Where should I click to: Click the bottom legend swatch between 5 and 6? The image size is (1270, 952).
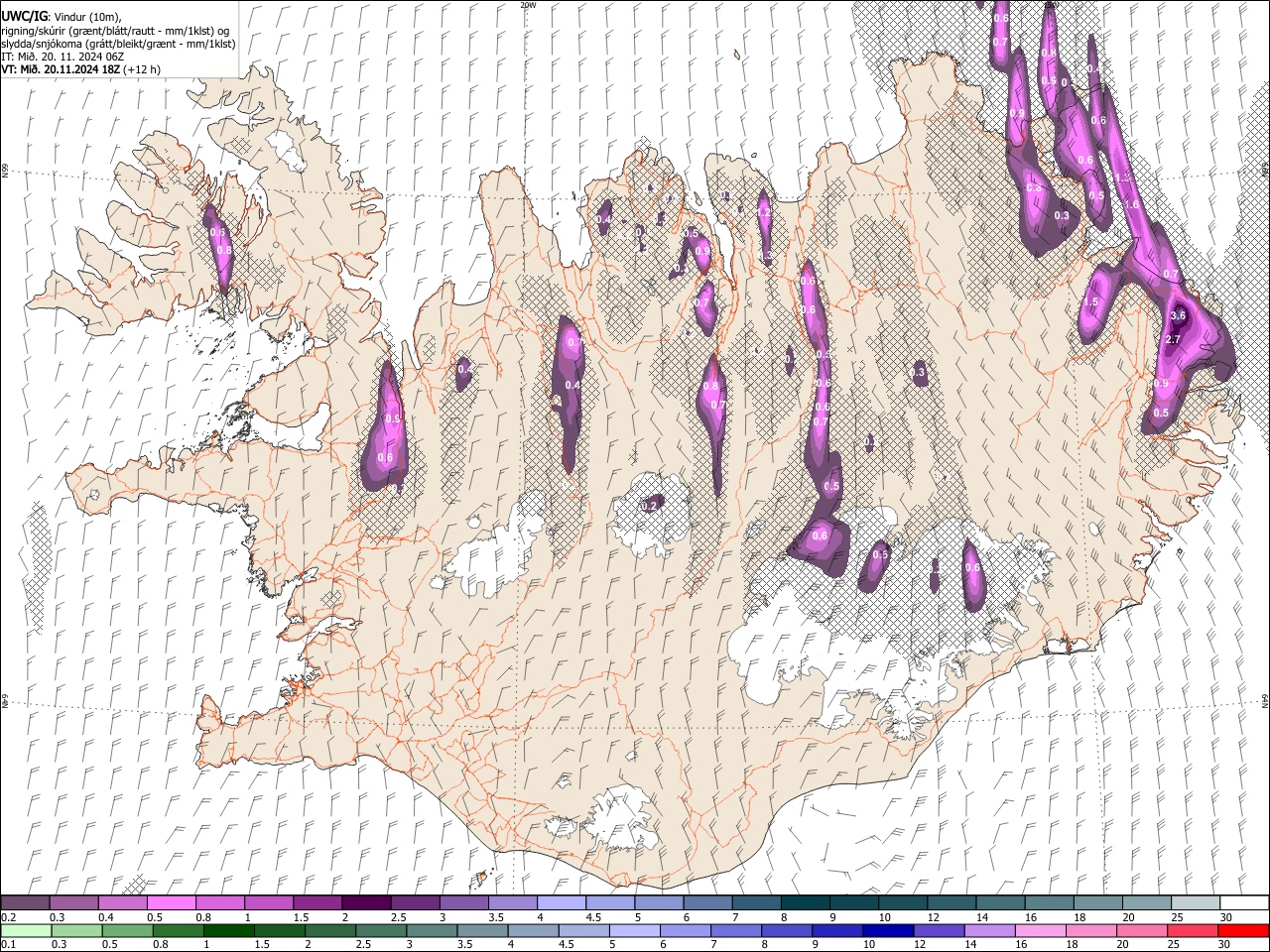click(x=635, y=931)
